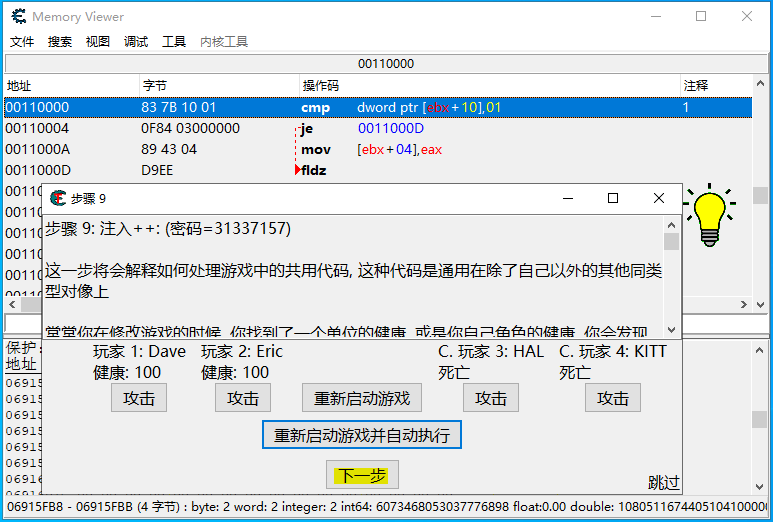Viewport: 773px width, 522px height.
Task: Click the hex view scrollbar thumb
Action: pyautogui.click(x=760, y=419)
